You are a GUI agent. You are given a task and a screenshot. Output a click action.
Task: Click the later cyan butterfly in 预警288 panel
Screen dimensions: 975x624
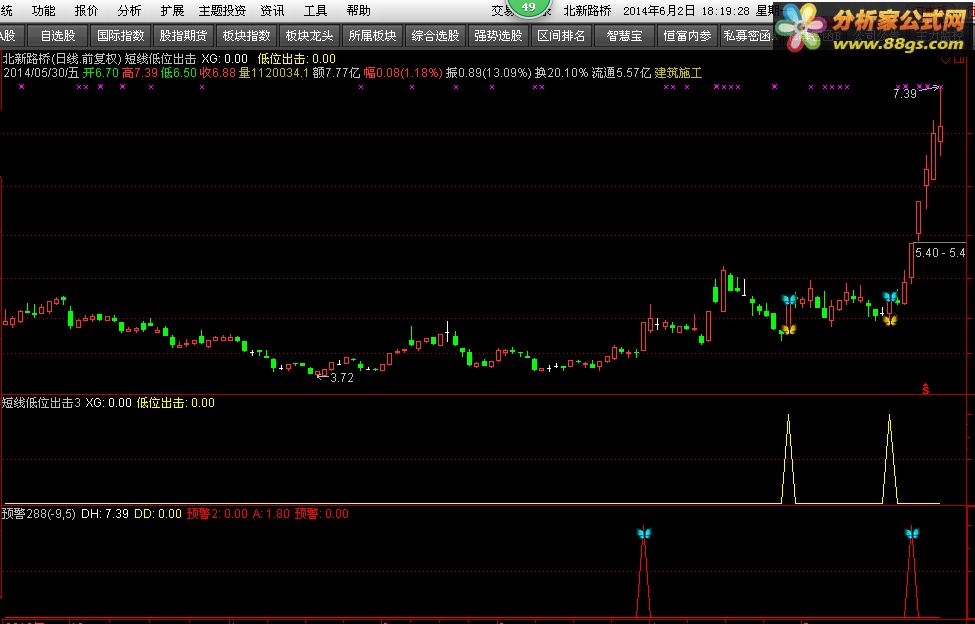point(912,533)
